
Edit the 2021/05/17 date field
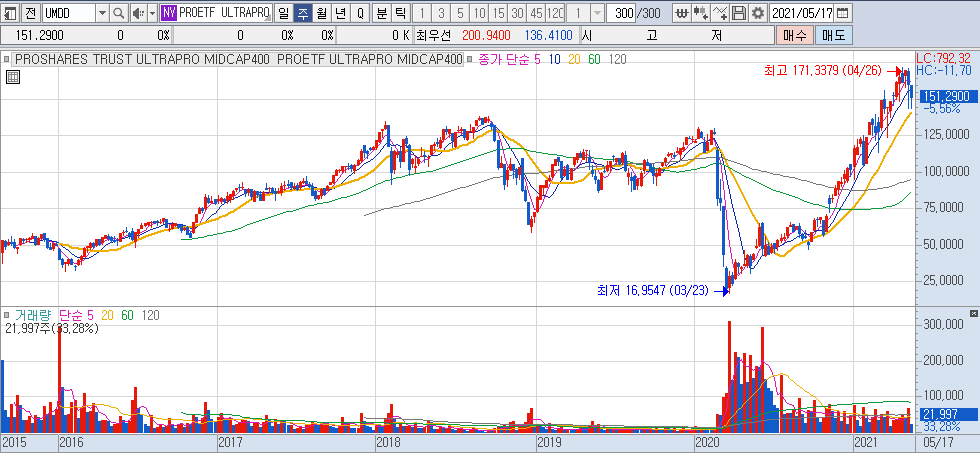click(x=802, y=12)
